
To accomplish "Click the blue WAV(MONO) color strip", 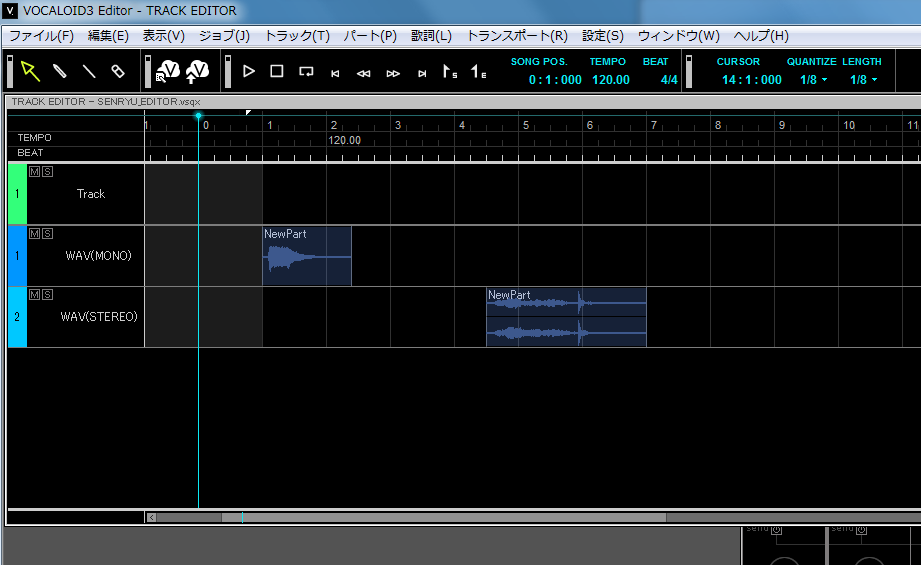I will (17, 255).
